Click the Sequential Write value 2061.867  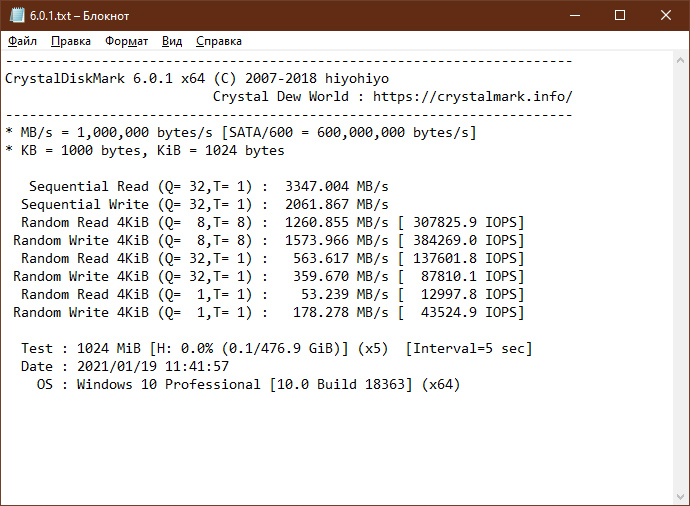pos(317,205)
